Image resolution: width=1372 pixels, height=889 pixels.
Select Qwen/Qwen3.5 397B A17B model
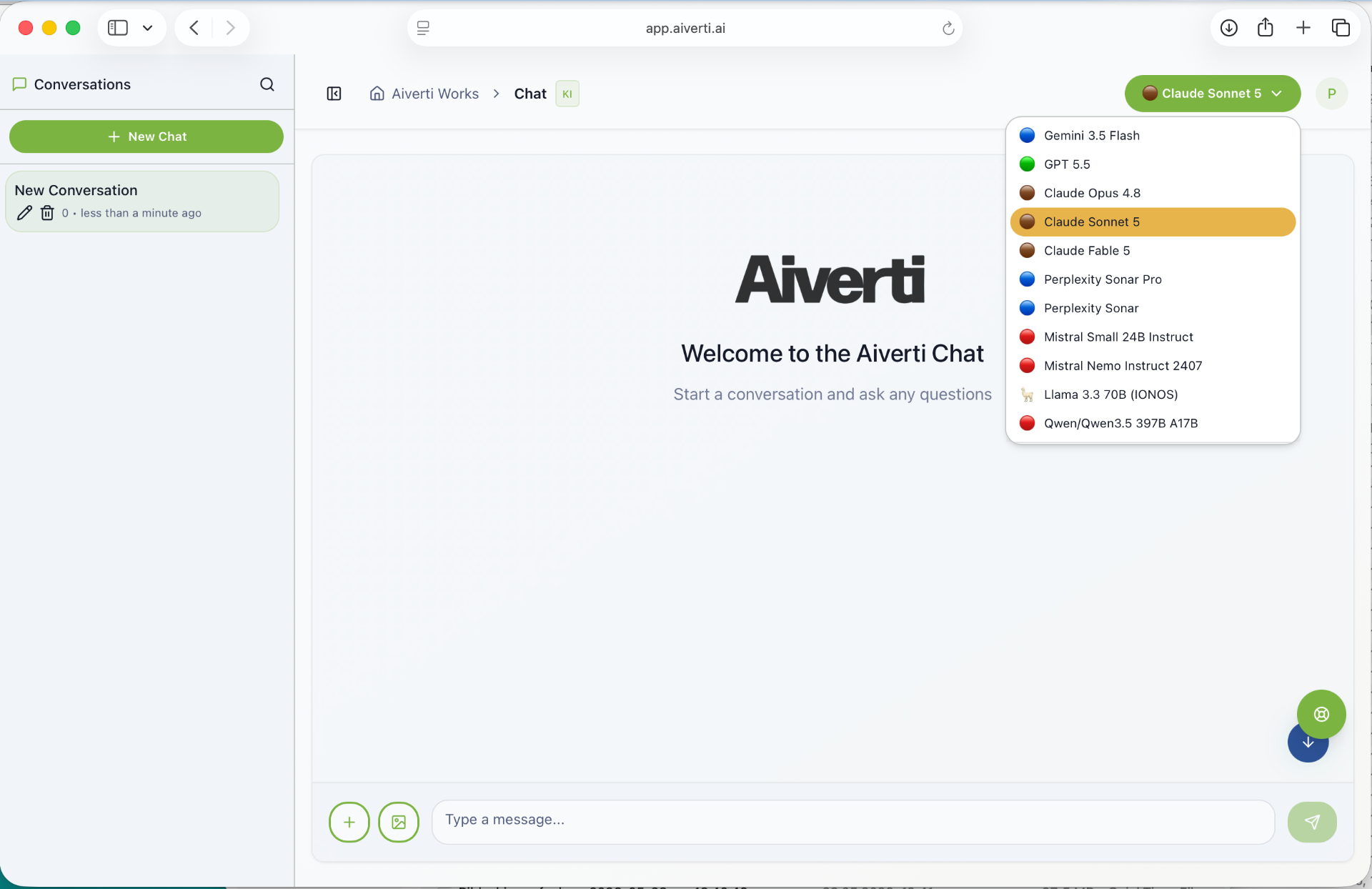pyautogui.click(x=1153, y=423)
